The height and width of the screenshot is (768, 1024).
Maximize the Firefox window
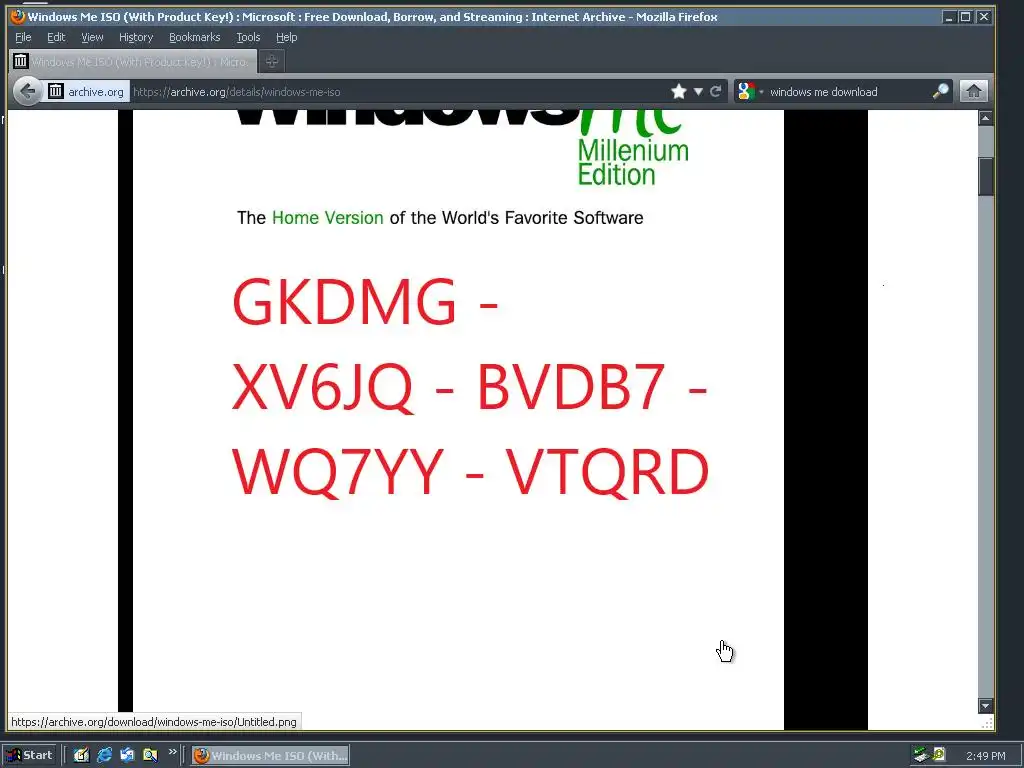click(x=965, y=17)
